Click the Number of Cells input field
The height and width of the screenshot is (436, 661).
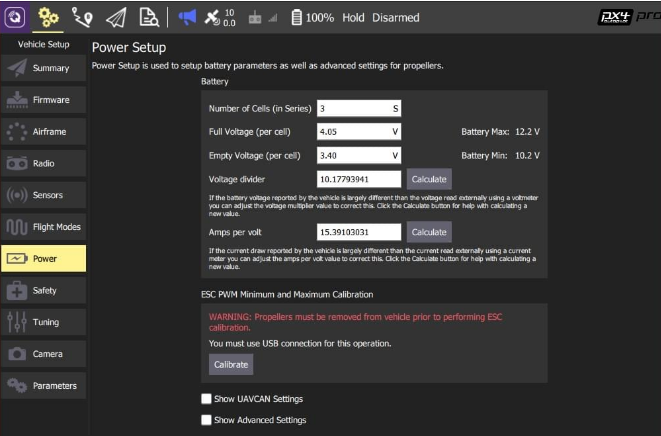358,108
